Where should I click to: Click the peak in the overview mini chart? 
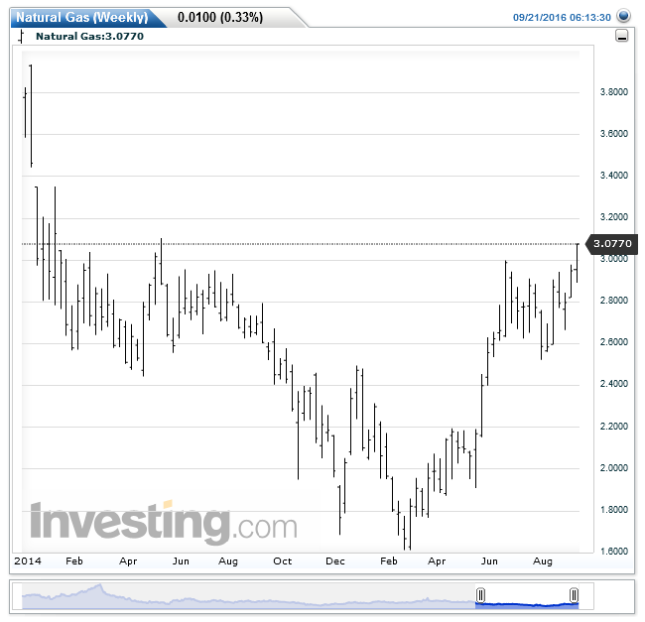(x=99, y=585)
